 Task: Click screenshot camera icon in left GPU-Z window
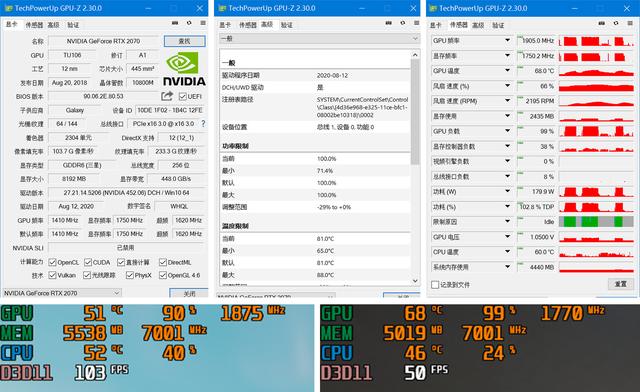(x=175, y=23)
